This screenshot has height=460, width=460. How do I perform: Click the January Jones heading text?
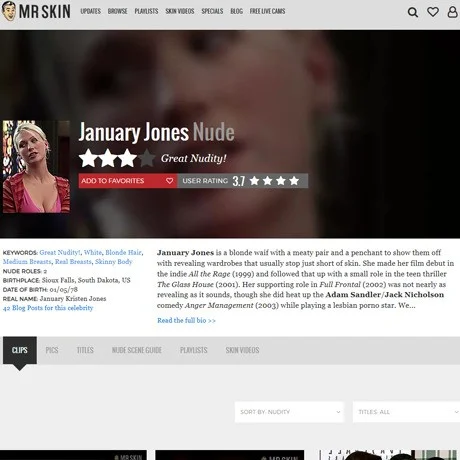coord(134,132)
